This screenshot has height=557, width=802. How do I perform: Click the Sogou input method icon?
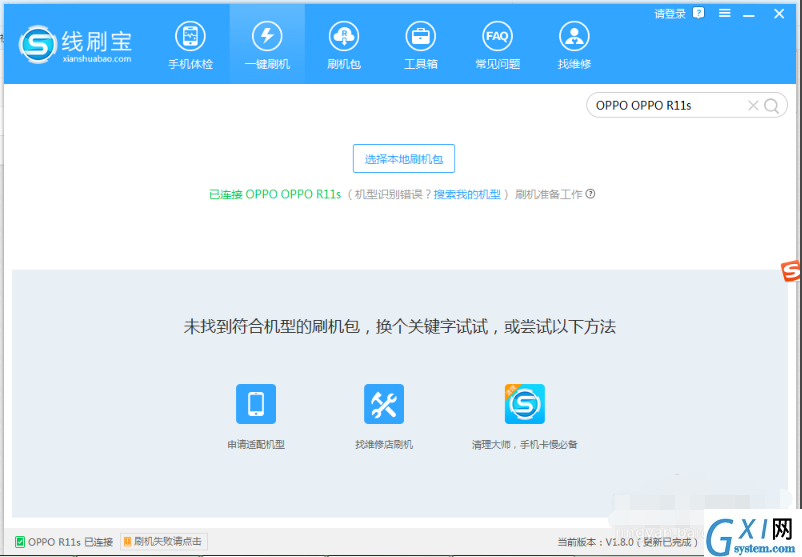pyautogui.click(x=791, y=271)
